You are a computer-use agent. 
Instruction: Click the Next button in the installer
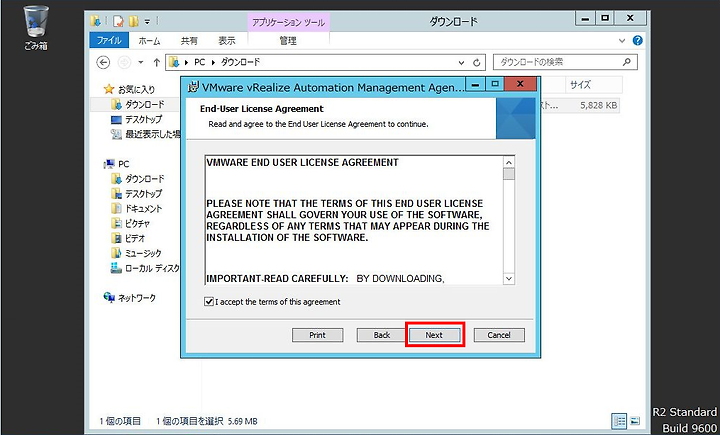434,335
